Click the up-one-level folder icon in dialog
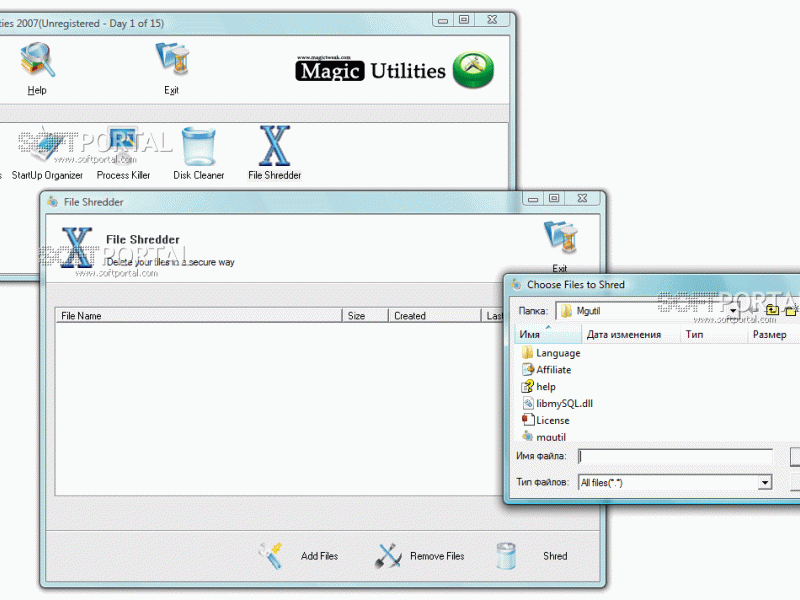800x600 pixels. pos(772,310)
